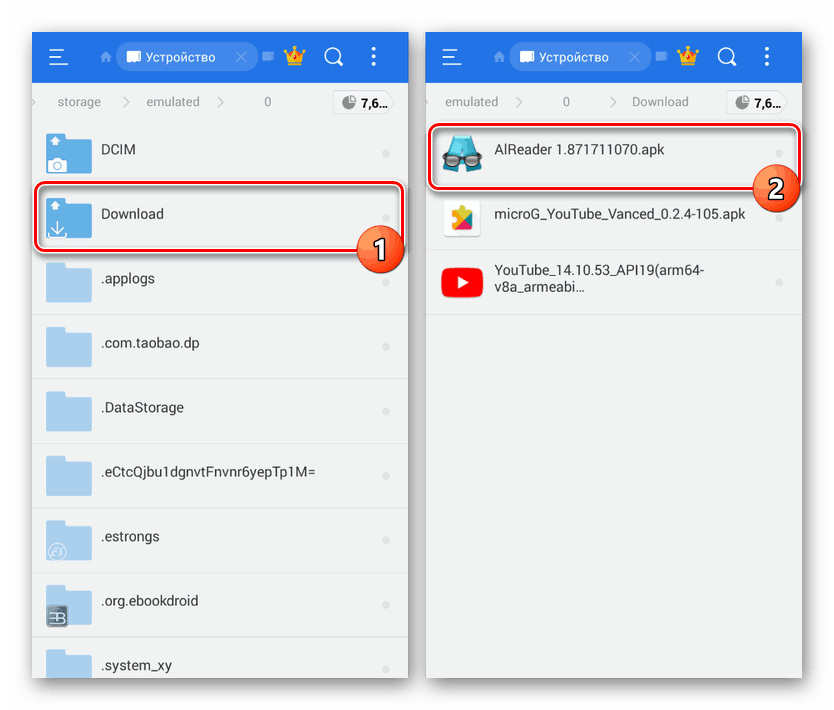Open search on the right screen
The height and width of the screenshot is (710, 834).
(x=726, y=57)
